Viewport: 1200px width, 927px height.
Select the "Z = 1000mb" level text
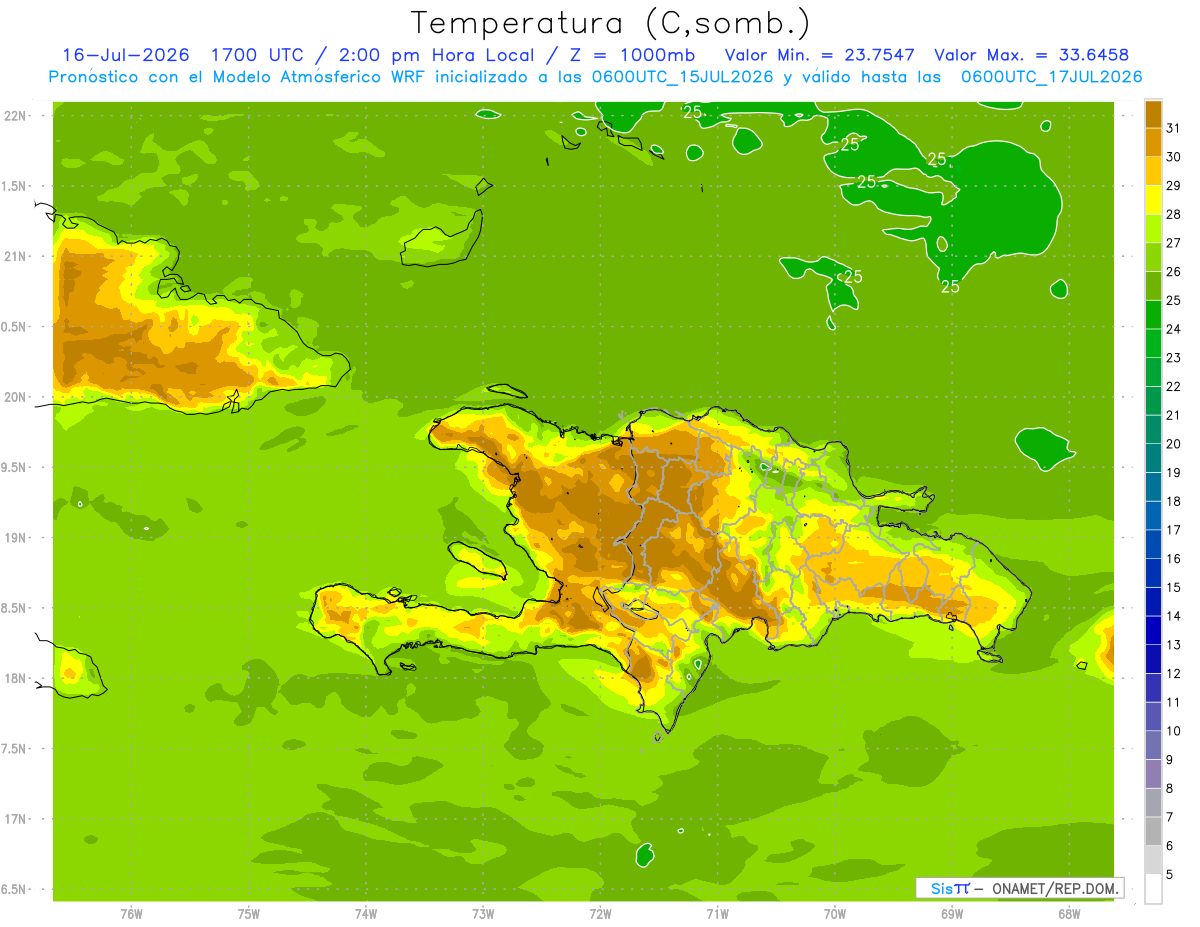(633, 55)
